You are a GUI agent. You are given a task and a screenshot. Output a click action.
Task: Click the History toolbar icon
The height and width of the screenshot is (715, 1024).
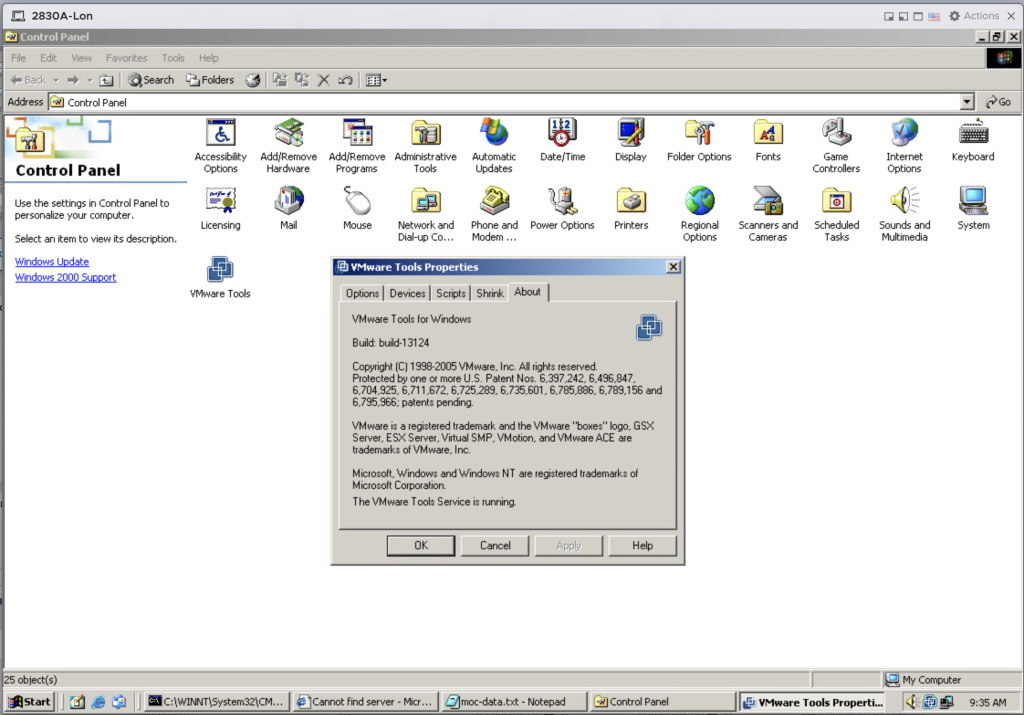tap(253, 80)
